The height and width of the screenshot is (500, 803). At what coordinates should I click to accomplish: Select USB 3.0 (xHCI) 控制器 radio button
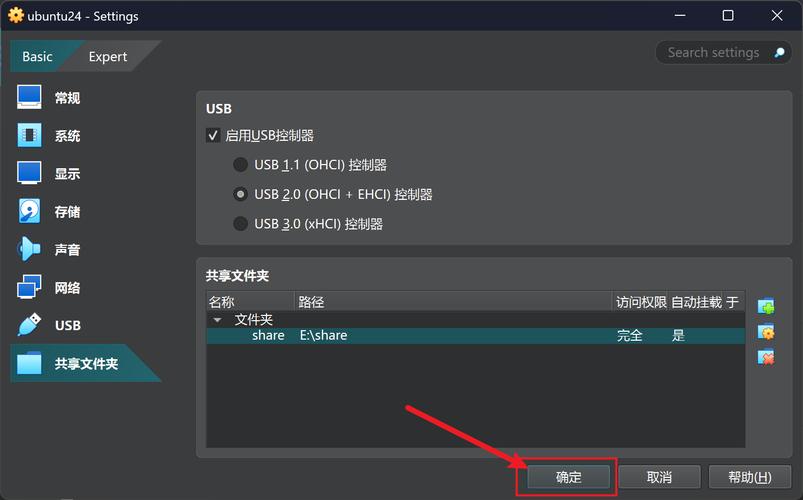pyautogui.click(x=240, y=224)
